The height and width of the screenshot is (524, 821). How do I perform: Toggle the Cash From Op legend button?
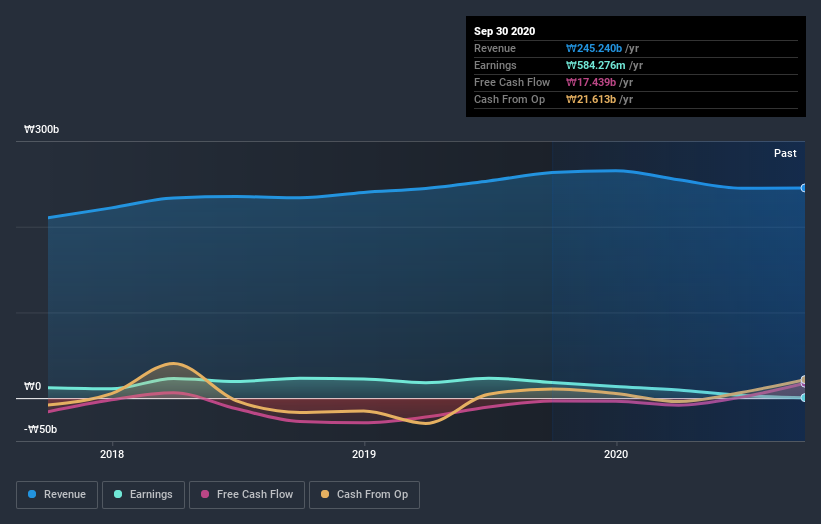pyautogui.click(x=364, y=495)
